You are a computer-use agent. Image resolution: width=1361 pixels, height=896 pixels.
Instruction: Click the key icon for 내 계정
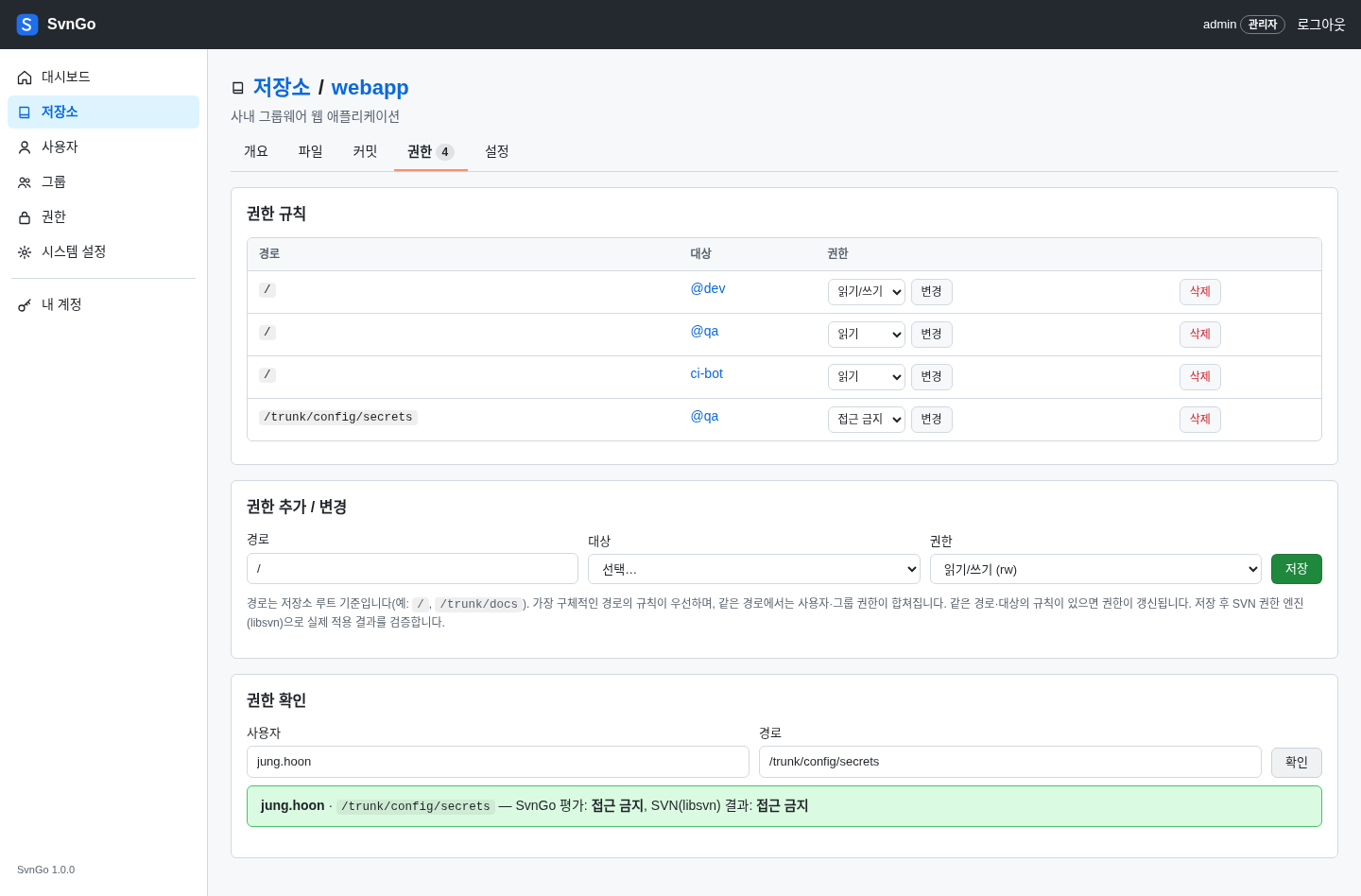pyautogui.click(x=25, y=305)
